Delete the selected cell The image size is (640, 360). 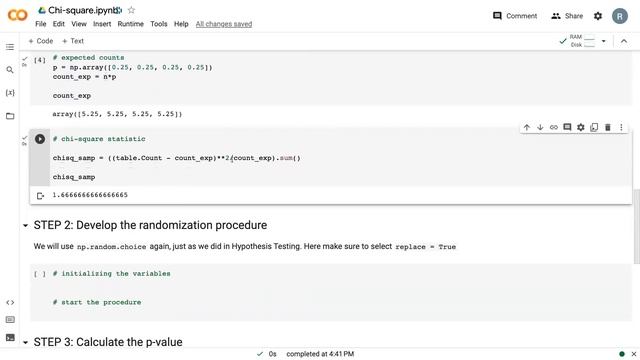tap(608, 127)
